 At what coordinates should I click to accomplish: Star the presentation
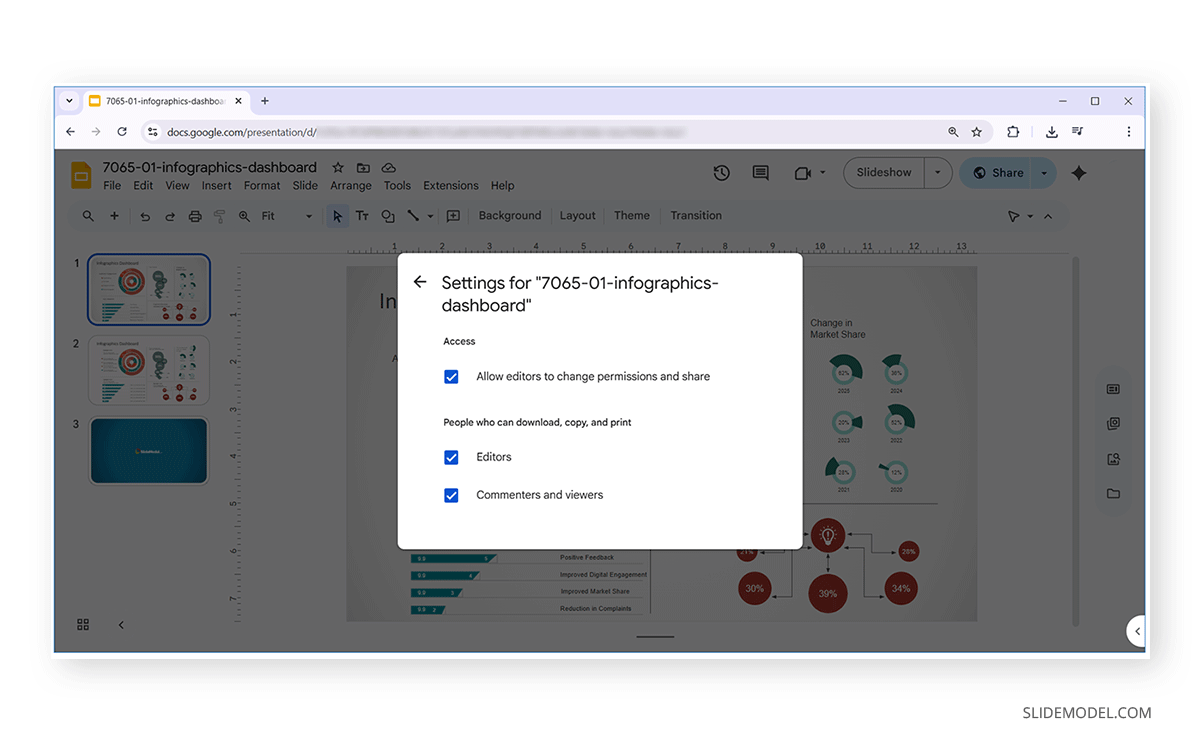(x=337, y=167)
